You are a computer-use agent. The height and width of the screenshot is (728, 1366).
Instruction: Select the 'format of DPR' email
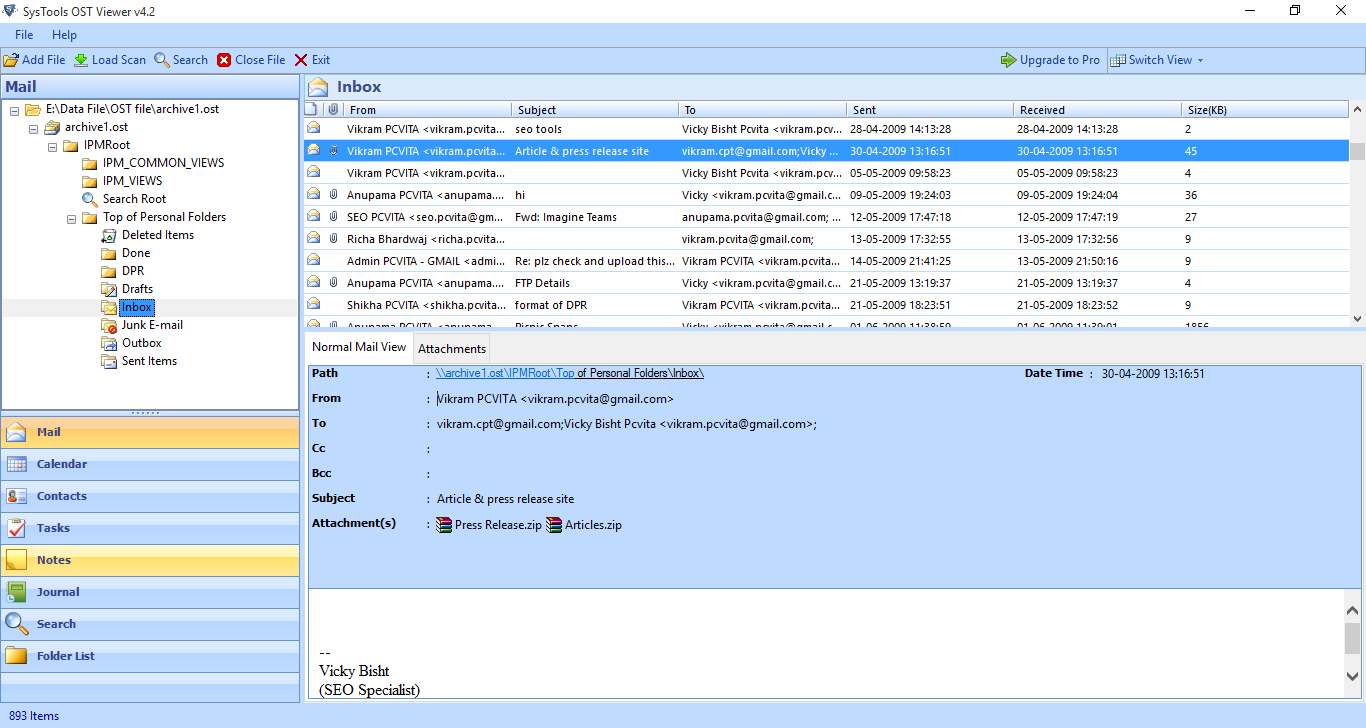826,305
